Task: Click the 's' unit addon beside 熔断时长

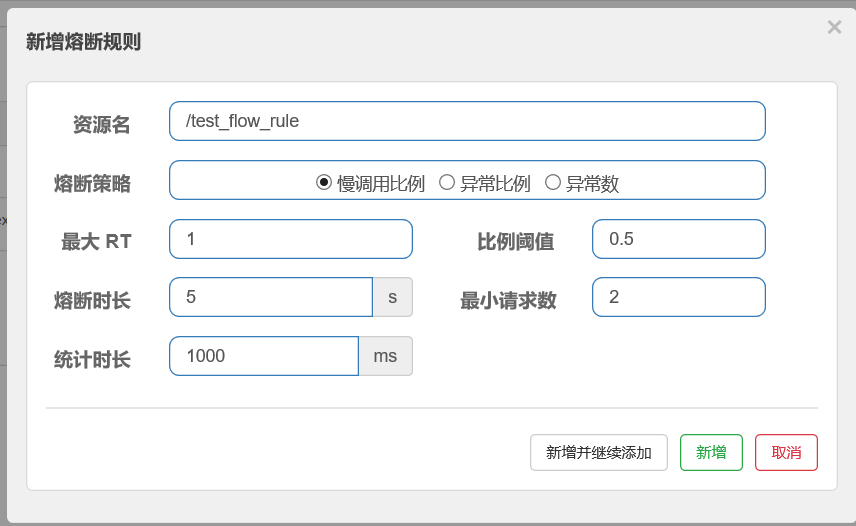Action: click(x=392, y=297)
